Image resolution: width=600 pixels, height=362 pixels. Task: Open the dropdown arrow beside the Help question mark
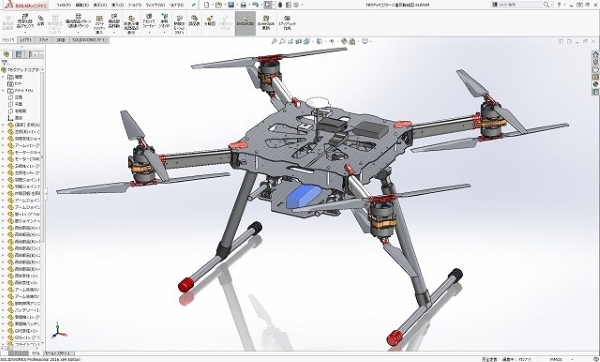pos(566,5)
